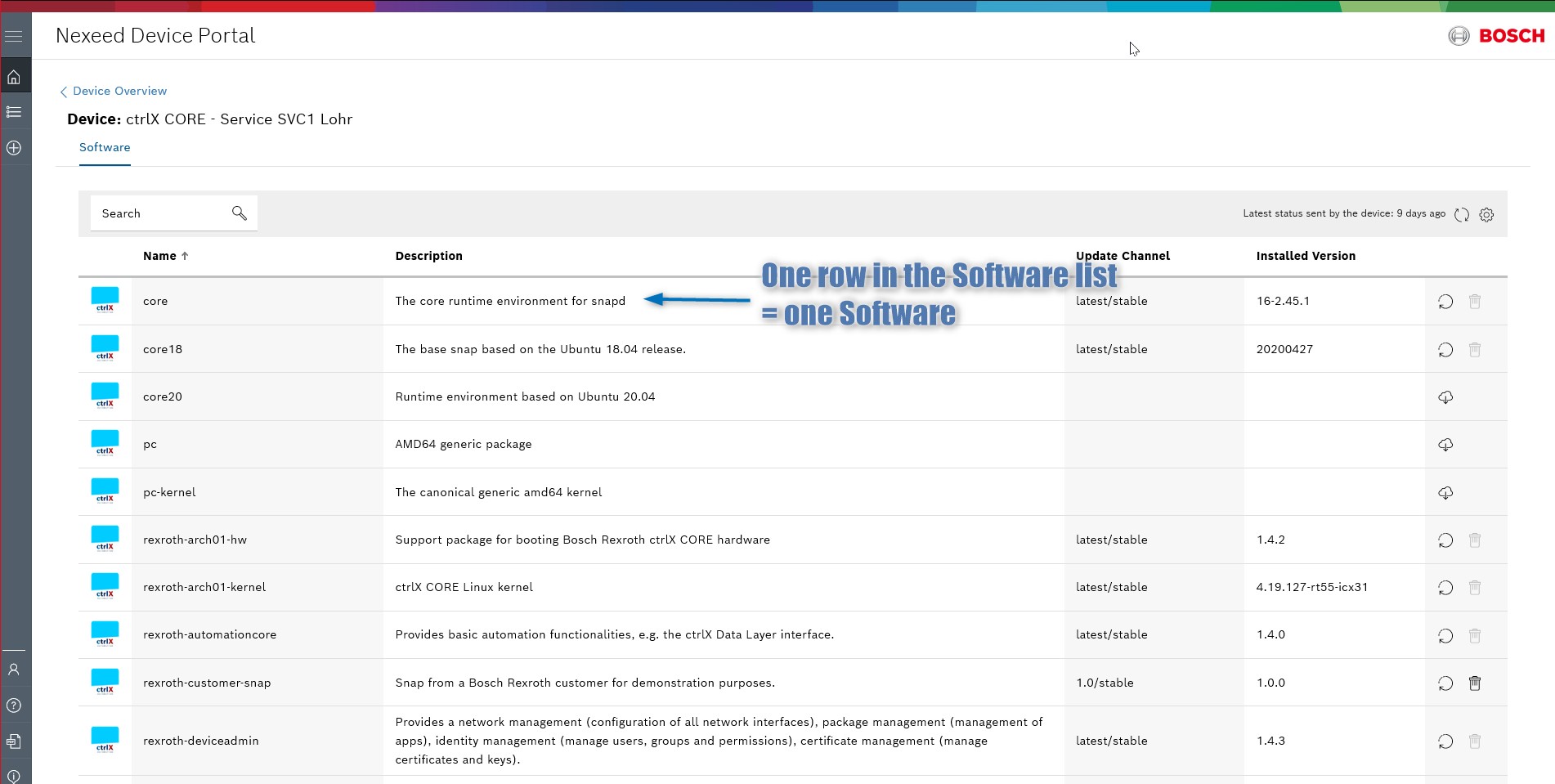
Task: Click the Installed Version column header
Action: click(x=1306, y=256)
